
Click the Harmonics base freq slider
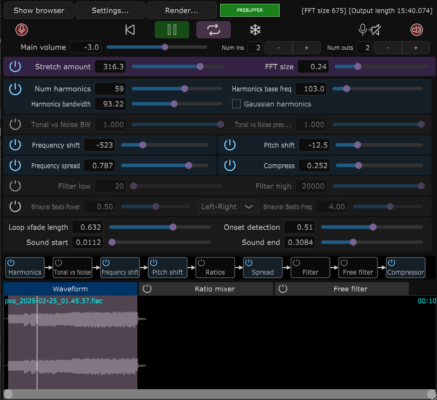[378, 89]
